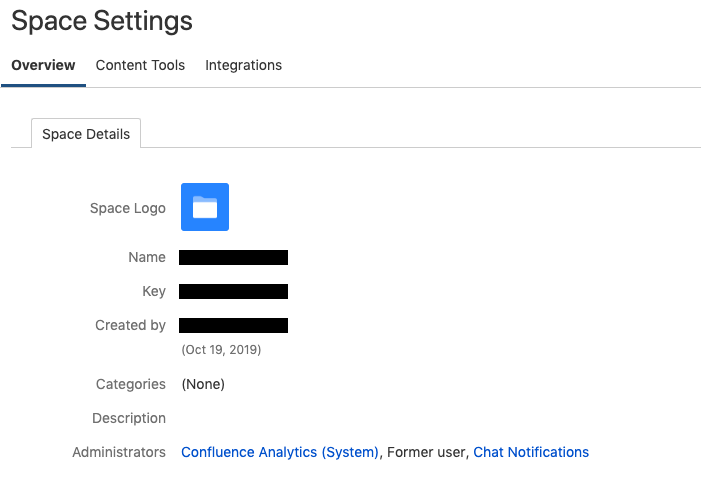Image resolution: width=701 pixels, height=504 pixels.
Task: Click the Former user administrator text
Action: 426,452
